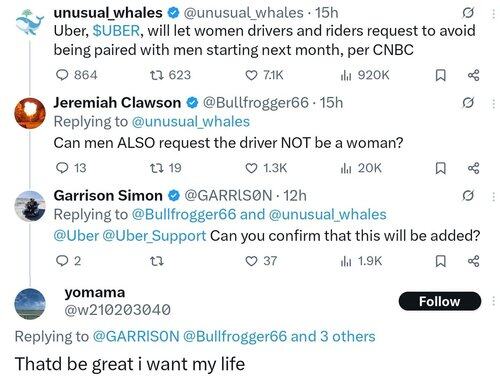500x378 pixels.
Task: Open the $UBER cashtag link
Action: [x=116, y=31]
